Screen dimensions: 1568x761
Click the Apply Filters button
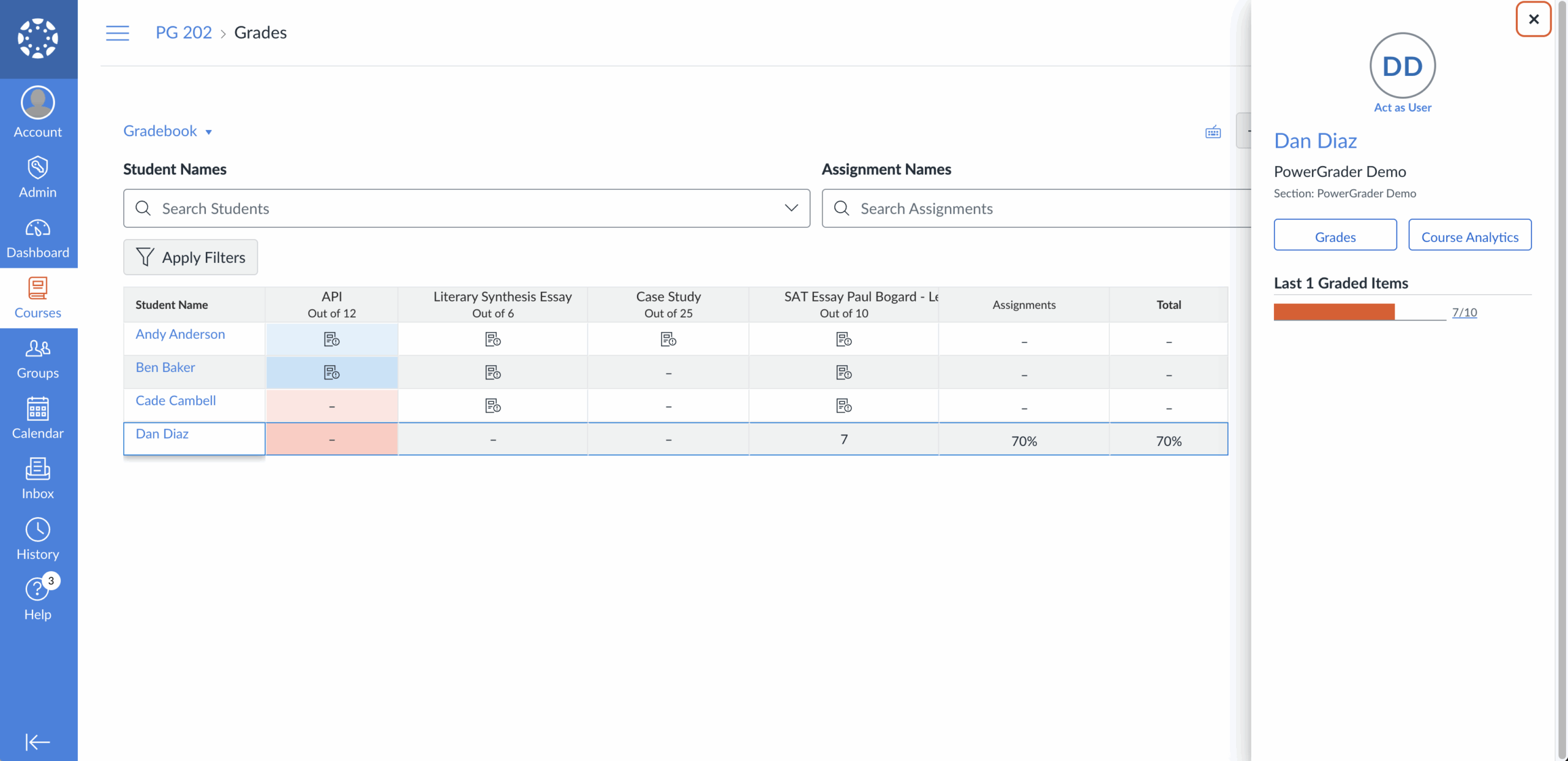tap(190, 257)
